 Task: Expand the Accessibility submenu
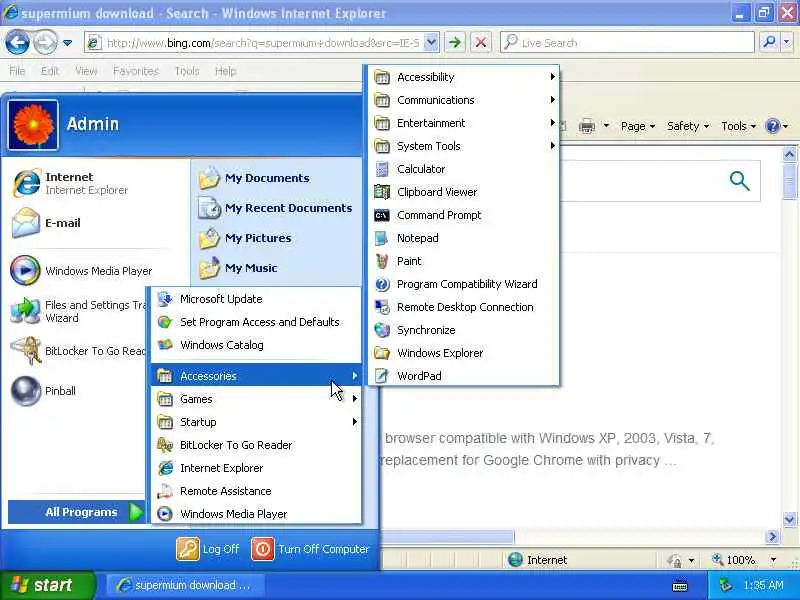pyautogui.click(x=463, y=77)
